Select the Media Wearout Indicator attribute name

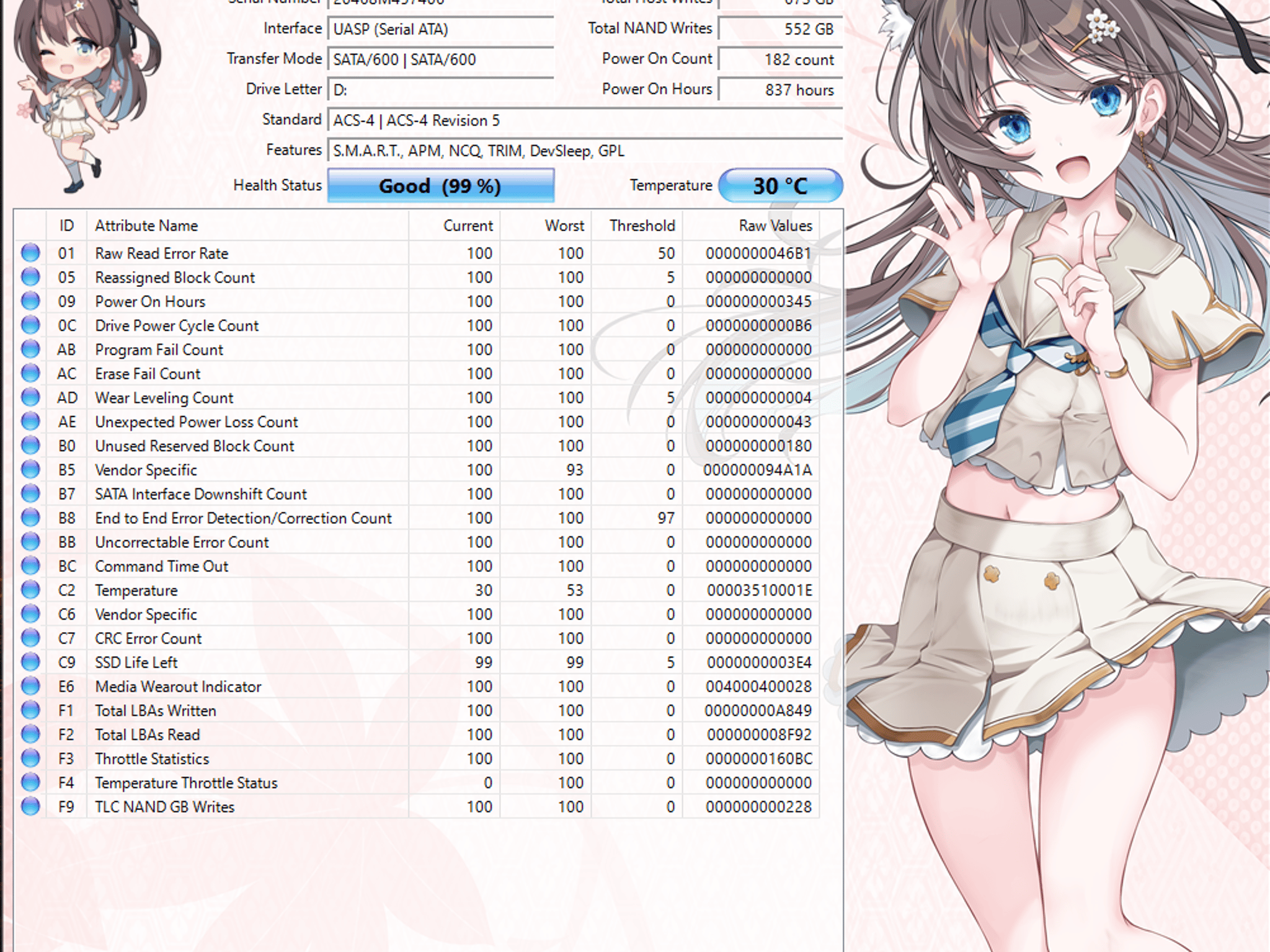(179, 686)
